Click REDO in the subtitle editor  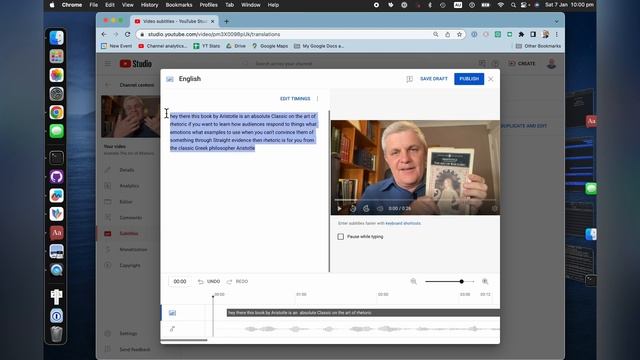pos(238,282)
